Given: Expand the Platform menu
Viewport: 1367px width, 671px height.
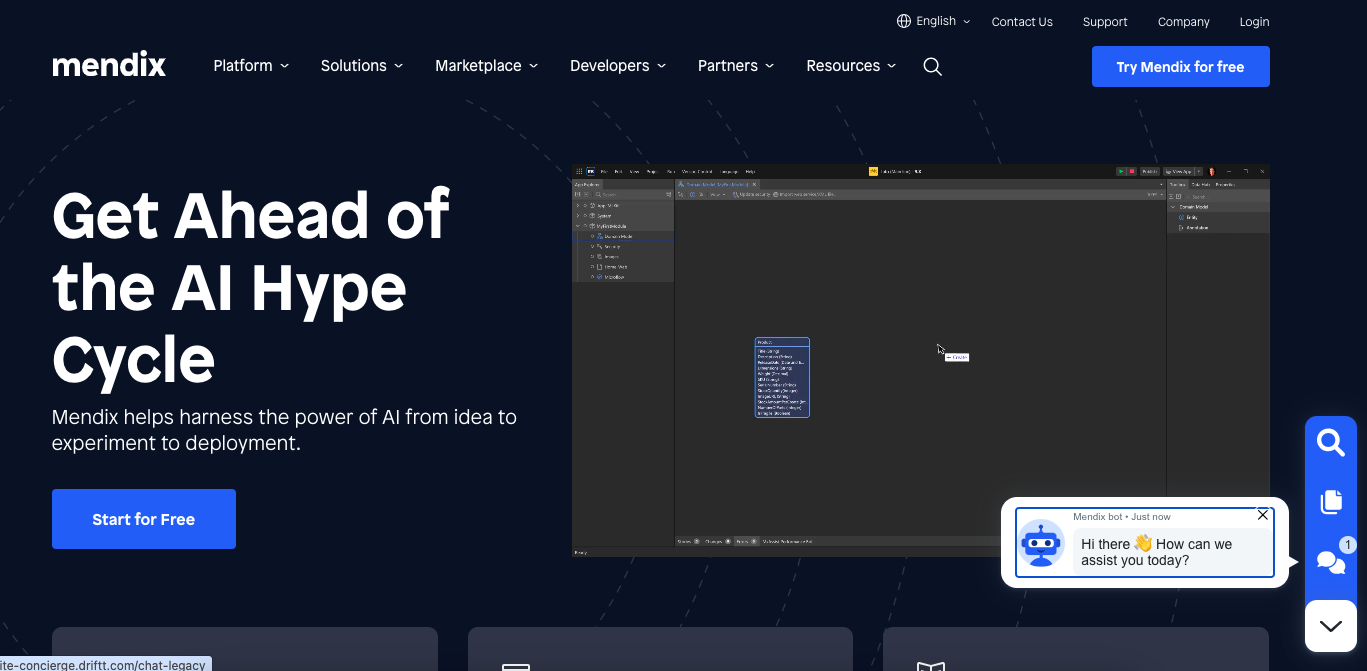Looking at the screenshot, I should pos(251,66).
